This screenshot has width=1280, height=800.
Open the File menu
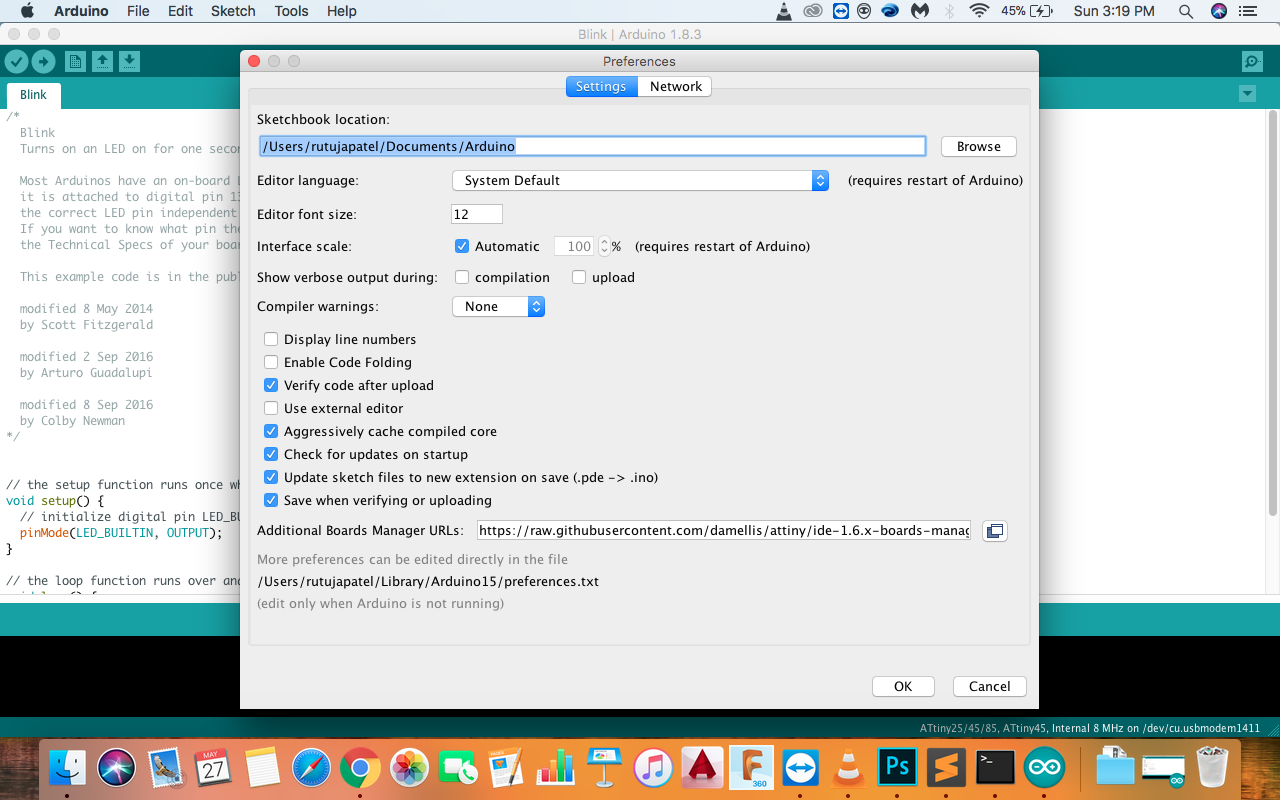pyautogui.click(x=138, y=11)
